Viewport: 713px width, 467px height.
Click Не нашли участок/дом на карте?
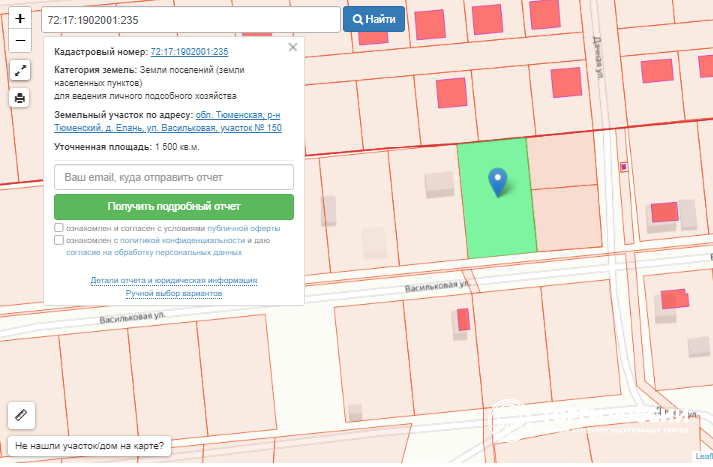click(x=90, y=446)
